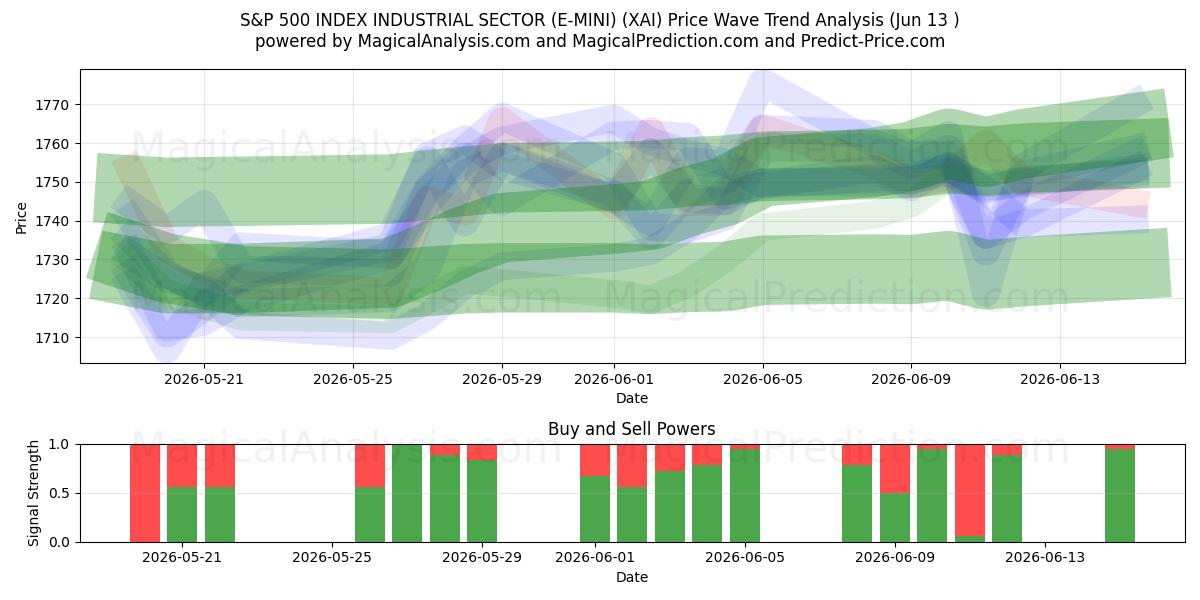
Task: Click the 2026-05-29 date tick under the price chart
Action: [x=502, y=379]
